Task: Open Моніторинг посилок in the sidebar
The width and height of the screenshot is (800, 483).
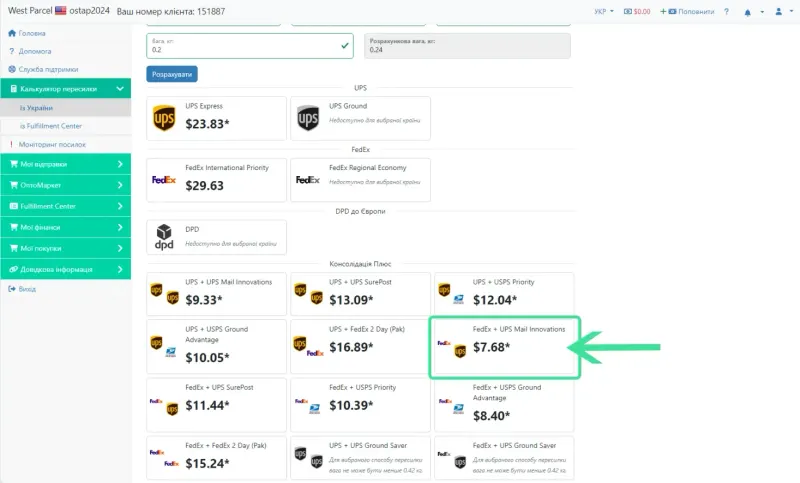Action: click(47, 144)
